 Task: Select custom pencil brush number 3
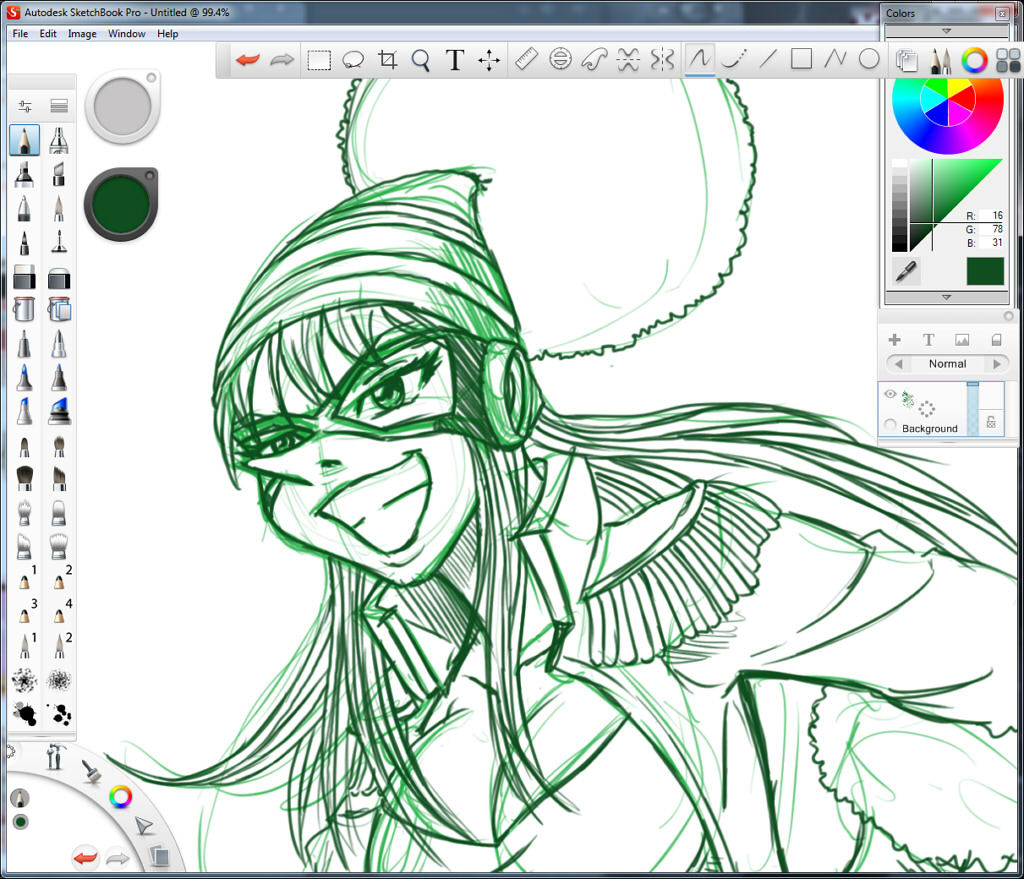click(x=26, y=612)
